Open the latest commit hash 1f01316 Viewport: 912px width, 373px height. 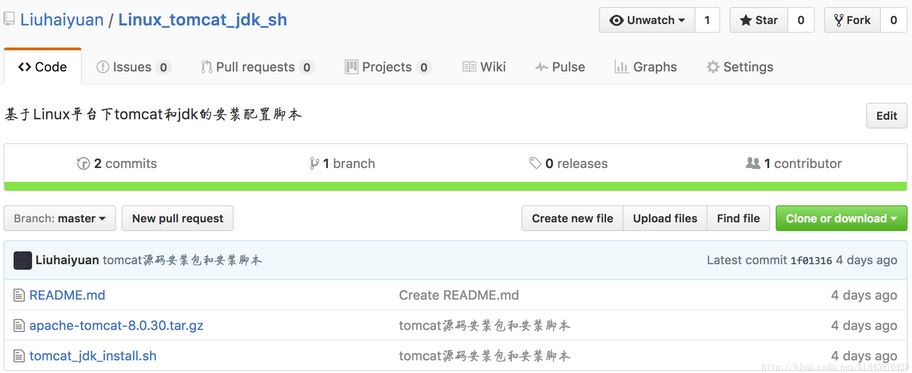click(811, 261)
